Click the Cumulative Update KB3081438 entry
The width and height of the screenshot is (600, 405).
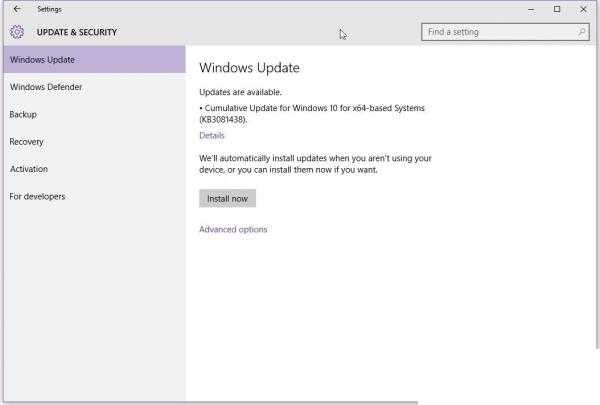point(312,114)
